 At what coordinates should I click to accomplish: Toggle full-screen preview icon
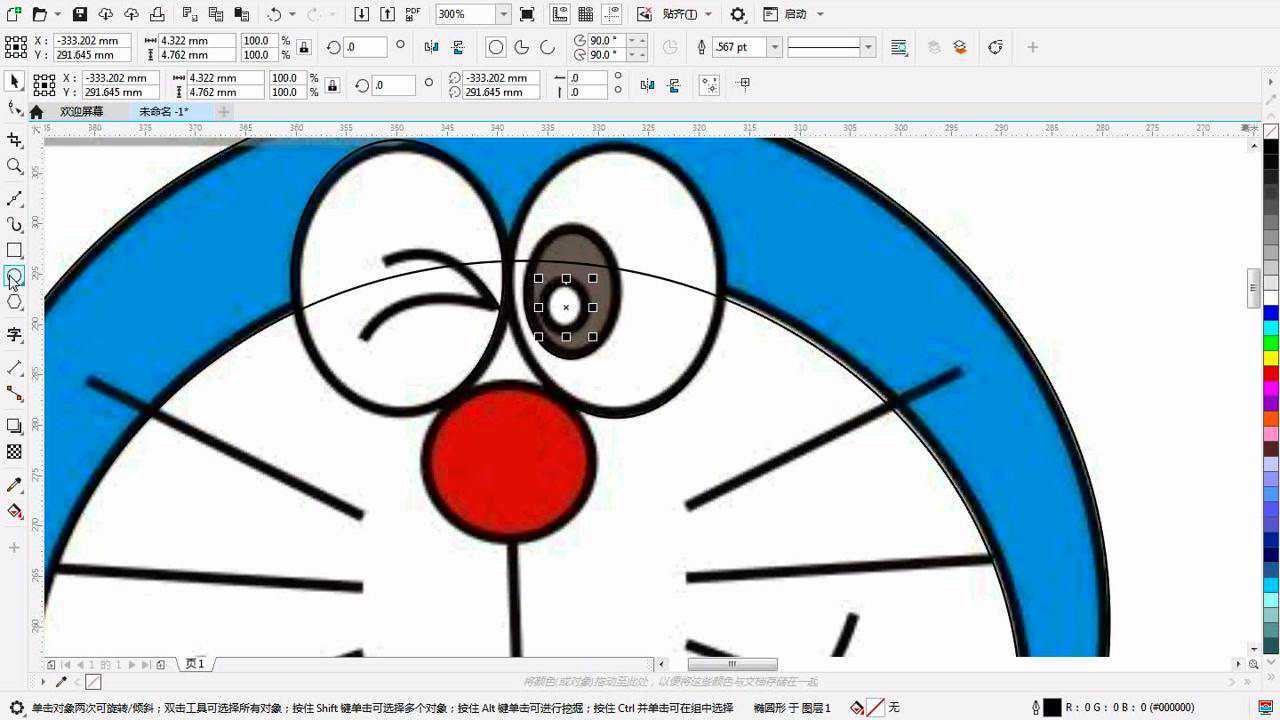pyautogui.click(x=527, y=14)
